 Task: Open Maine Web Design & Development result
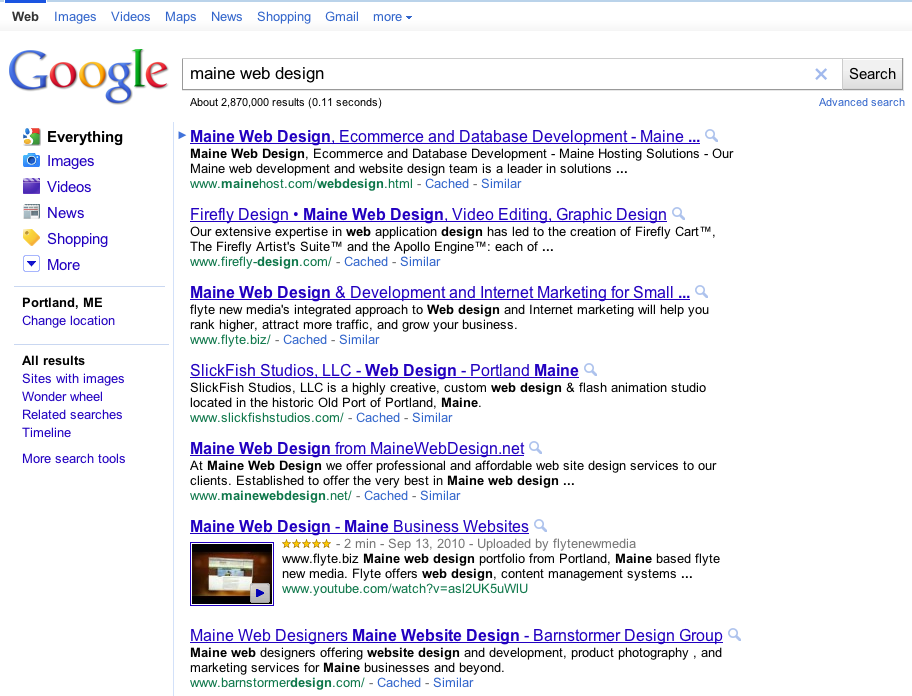(440, 292)
